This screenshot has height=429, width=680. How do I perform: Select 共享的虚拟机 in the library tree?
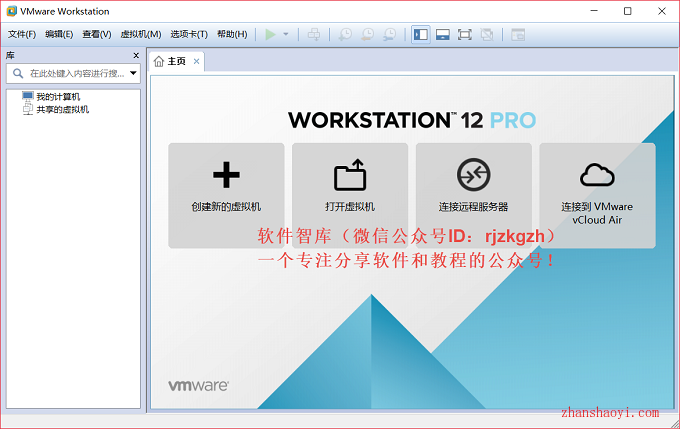point(62,109)
